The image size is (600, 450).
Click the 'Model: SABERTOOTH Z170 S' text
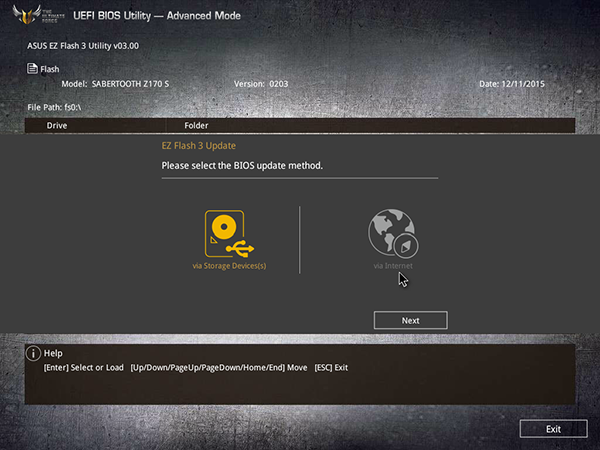[x=115, y=84]
